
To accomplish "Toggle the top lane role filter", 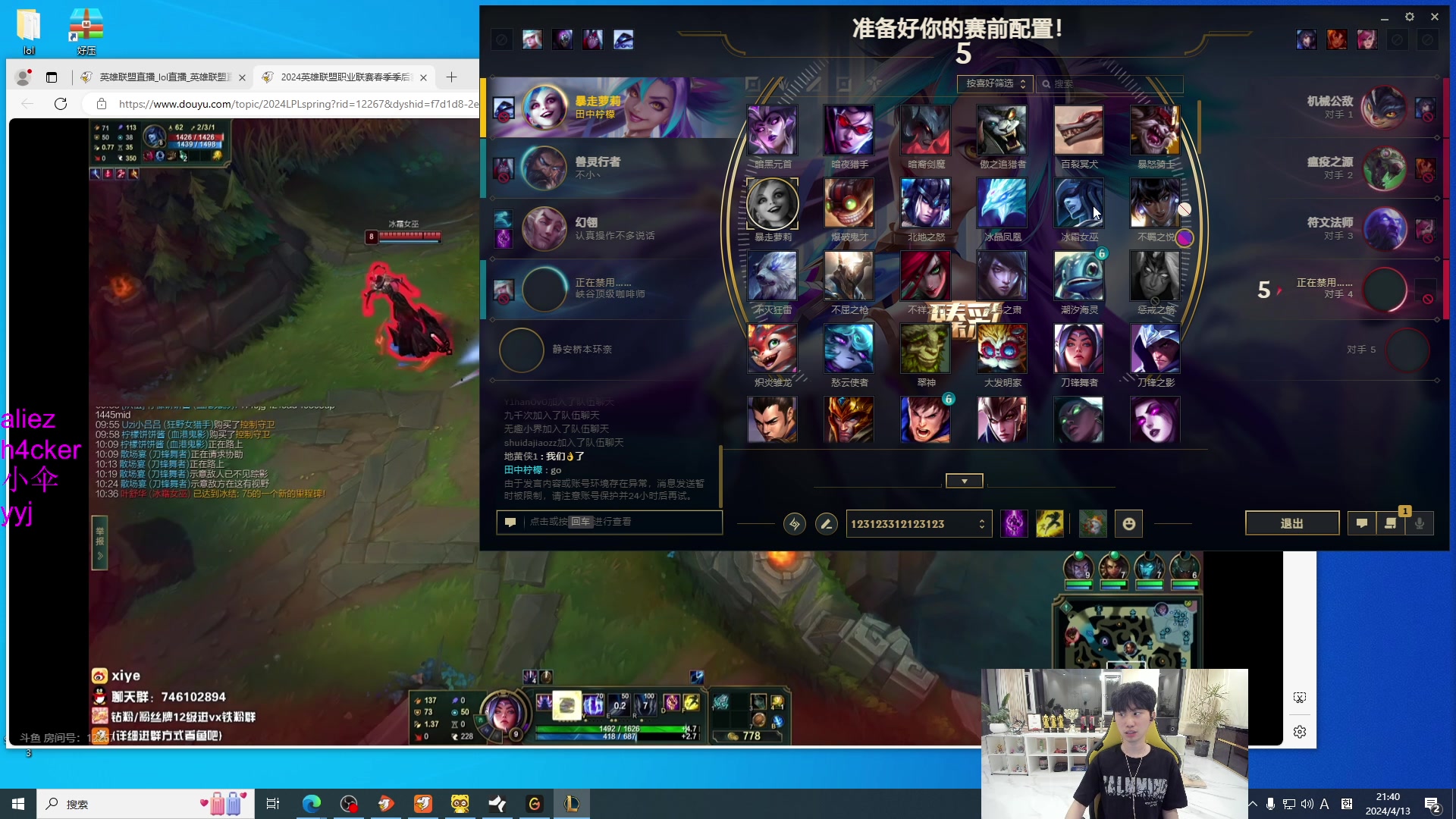I will [752, 83].
